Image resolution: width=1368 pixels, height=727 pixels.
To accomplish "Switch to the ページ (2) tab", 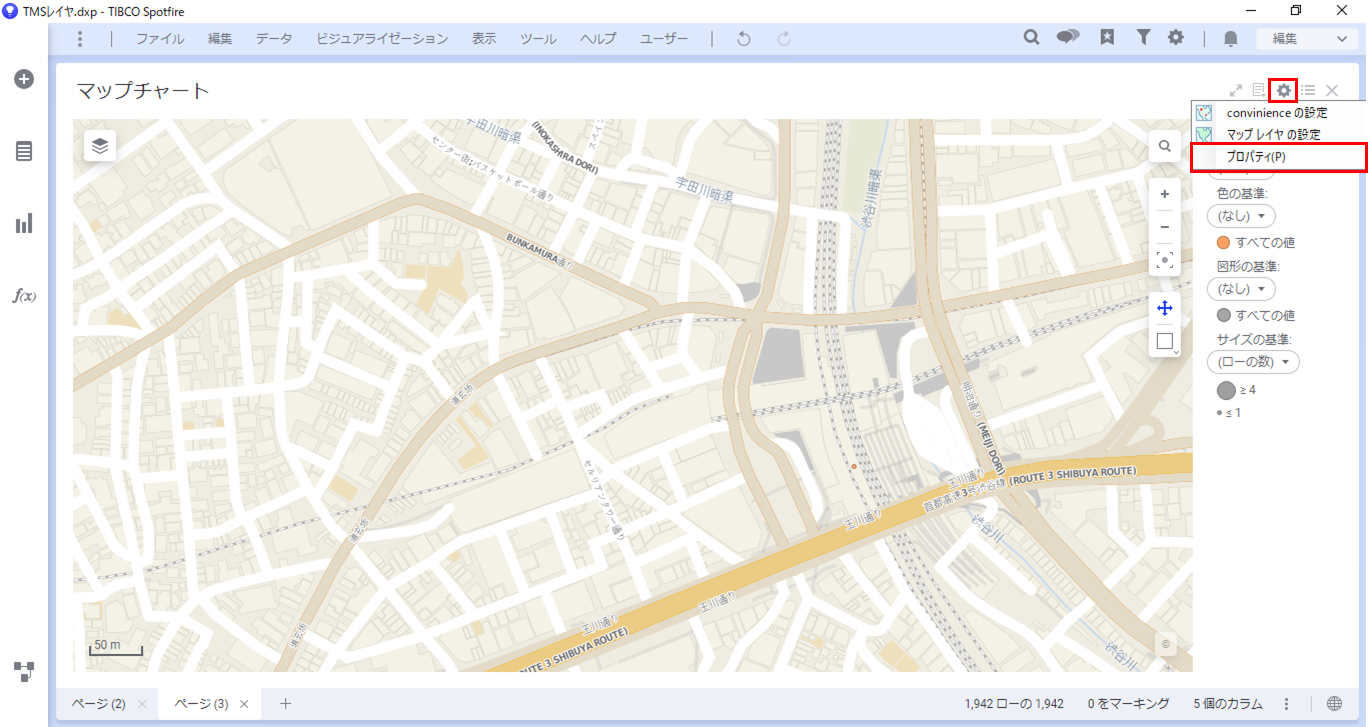I will 98,704.
